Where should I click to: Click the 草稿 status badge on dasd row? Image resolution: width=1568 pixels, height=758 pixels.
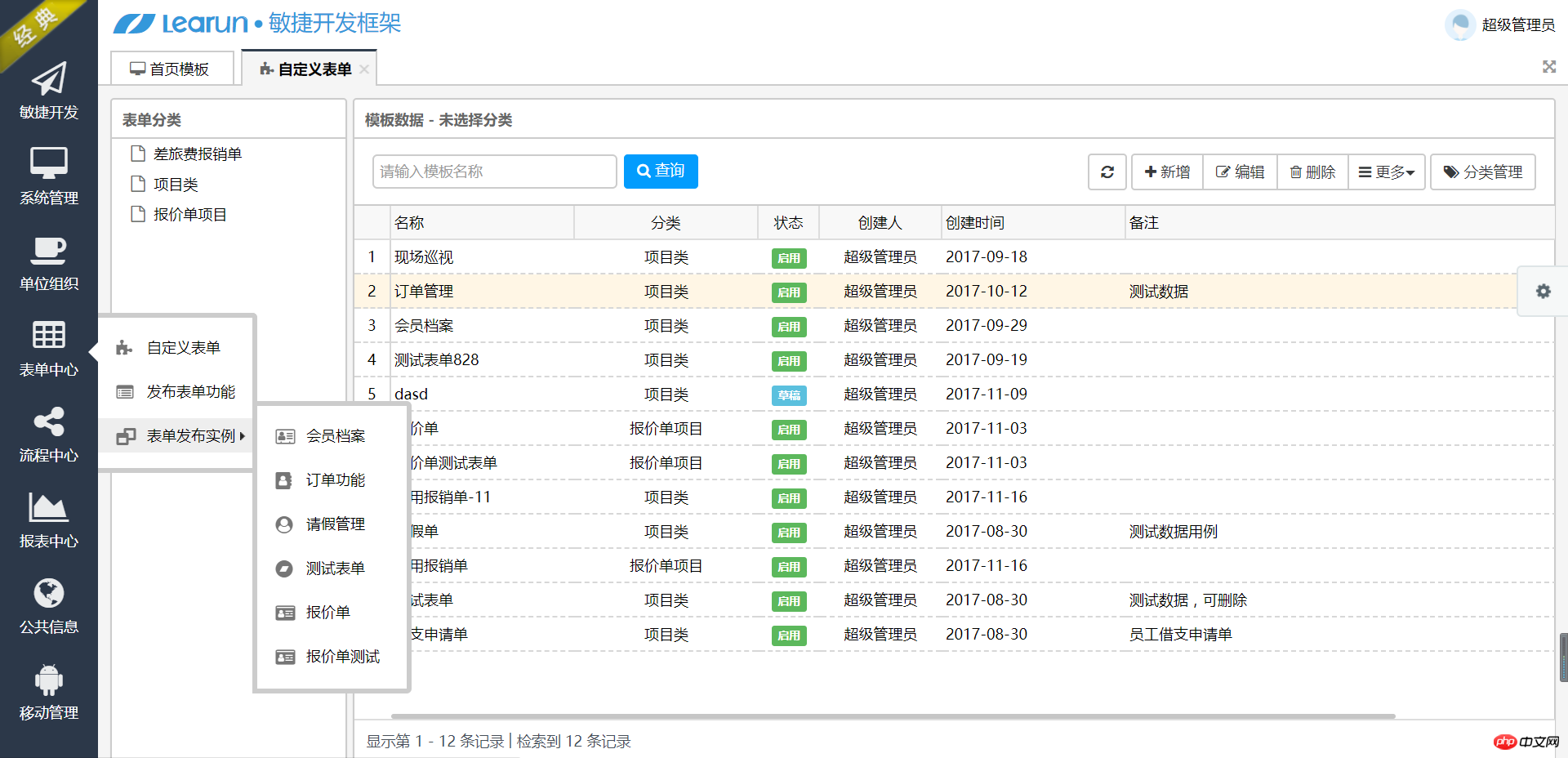click(x=788, y=395)
